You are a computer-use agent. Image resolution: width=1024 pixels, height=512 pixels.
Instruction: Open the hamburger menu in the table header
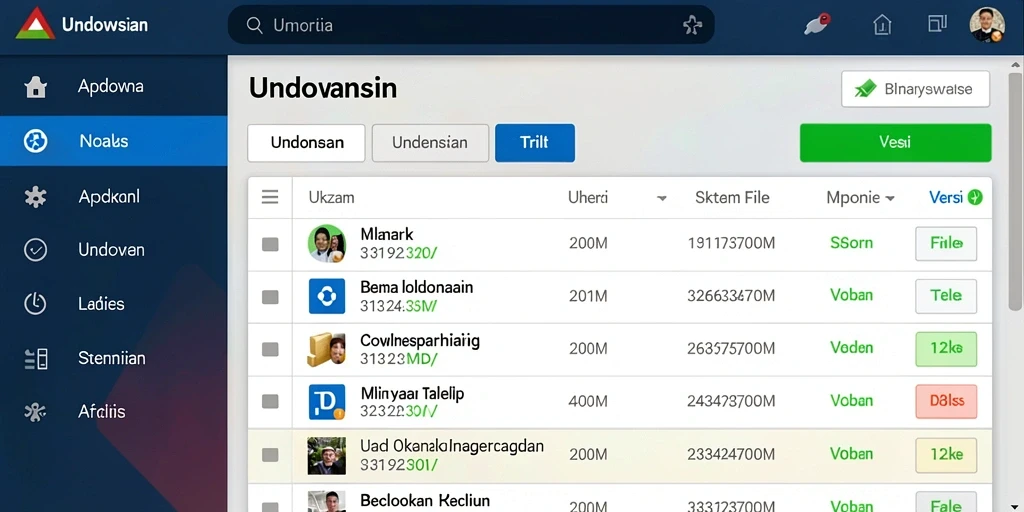point(270,197)
